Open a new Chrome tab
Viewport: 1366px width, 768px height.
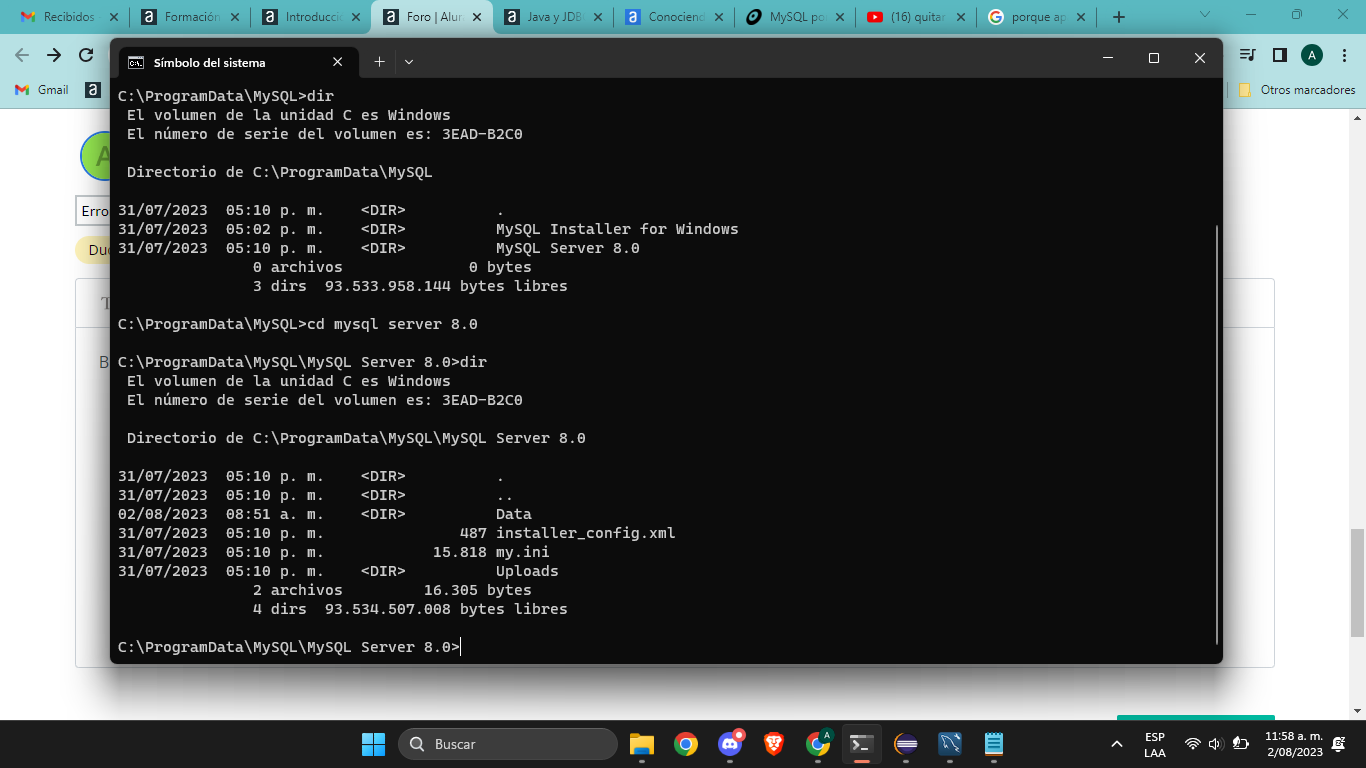pyautogui.click(x=1119, y=17)
